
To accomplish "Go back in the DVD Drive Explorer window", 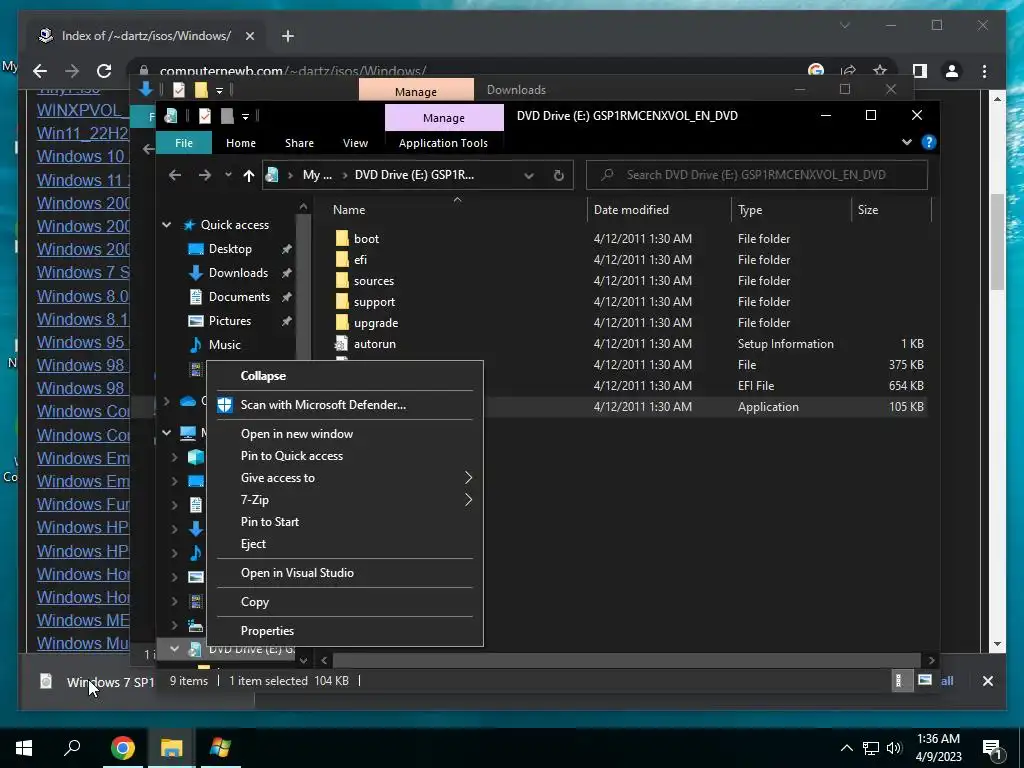I will (174, 175).
